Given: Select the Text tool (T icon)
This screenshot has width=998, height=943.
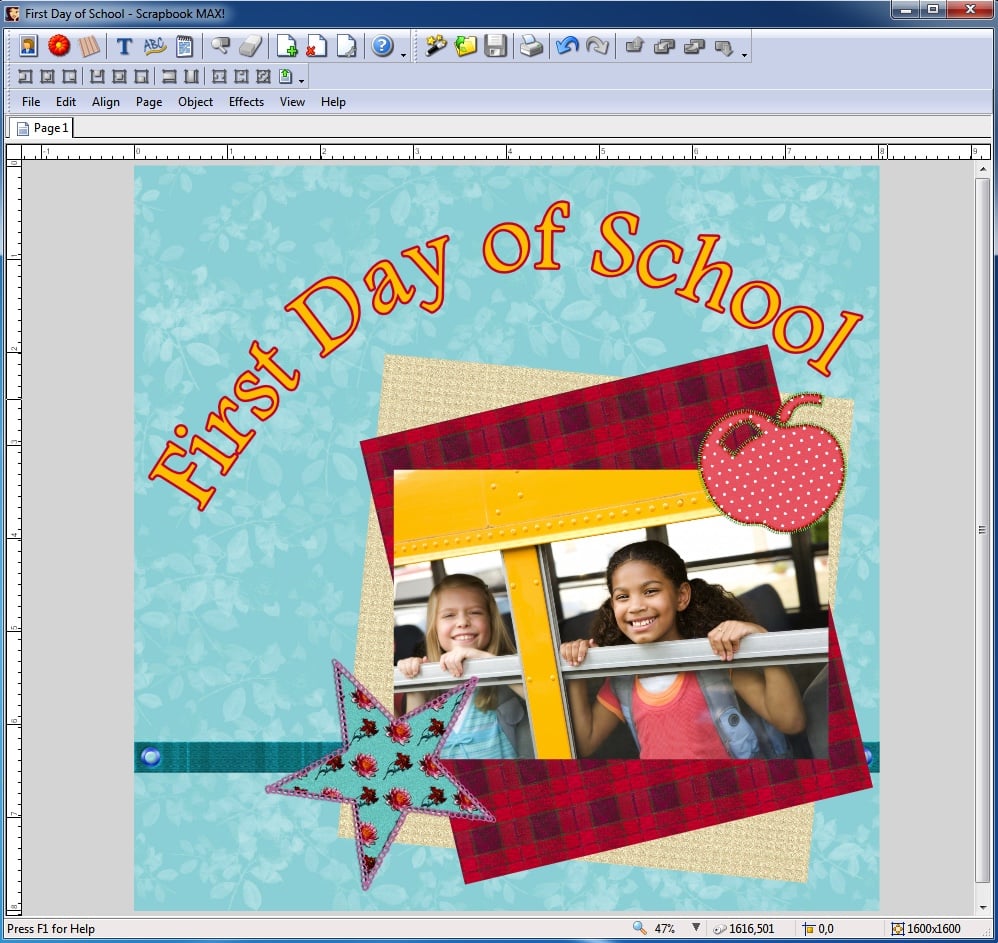Looking at the screenshot, I should pos(124,46).
